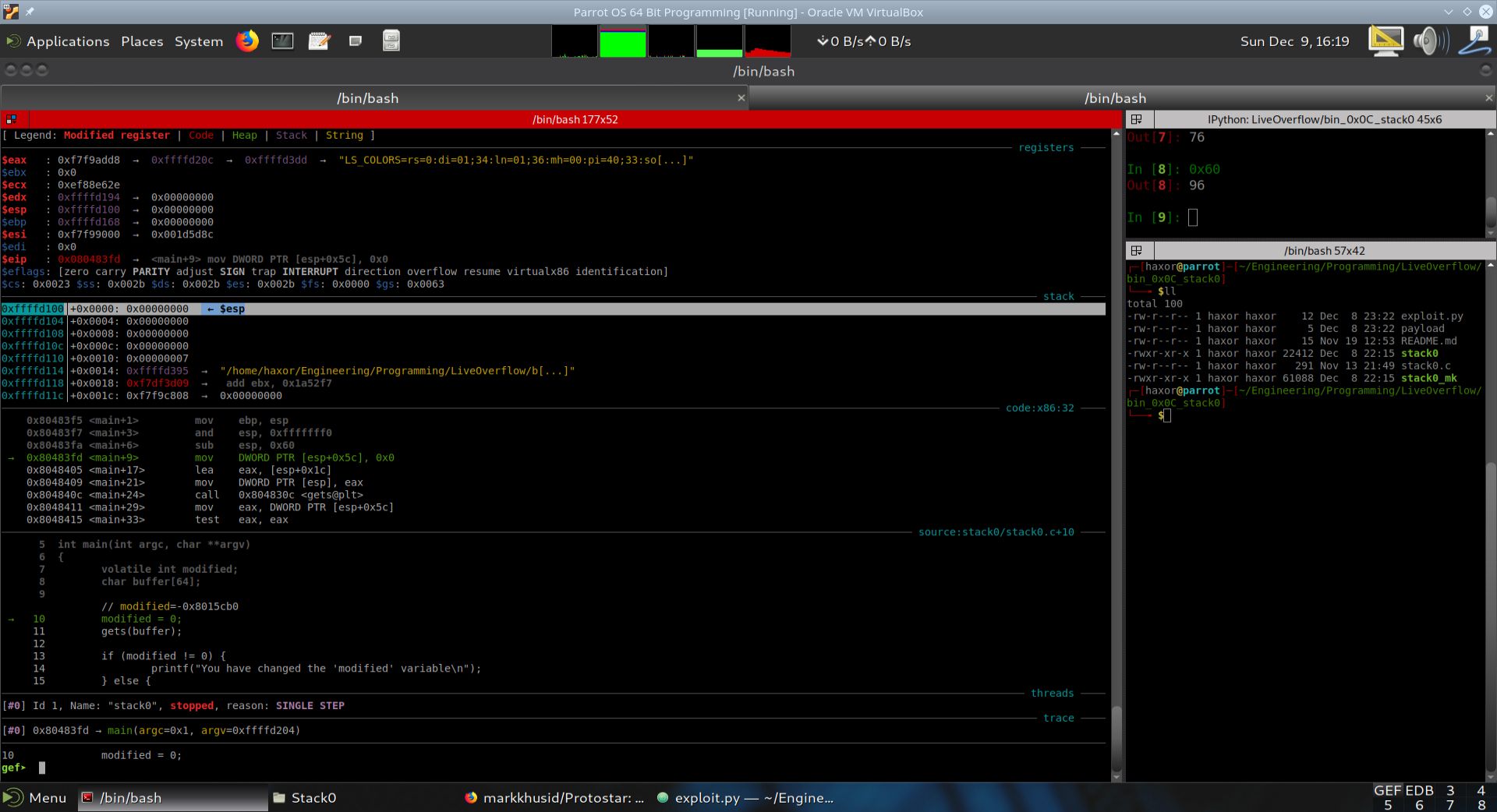The image size is (1497, 812).
Task: Switch to the left /bin/bash tab
Action: coord(367,98)
